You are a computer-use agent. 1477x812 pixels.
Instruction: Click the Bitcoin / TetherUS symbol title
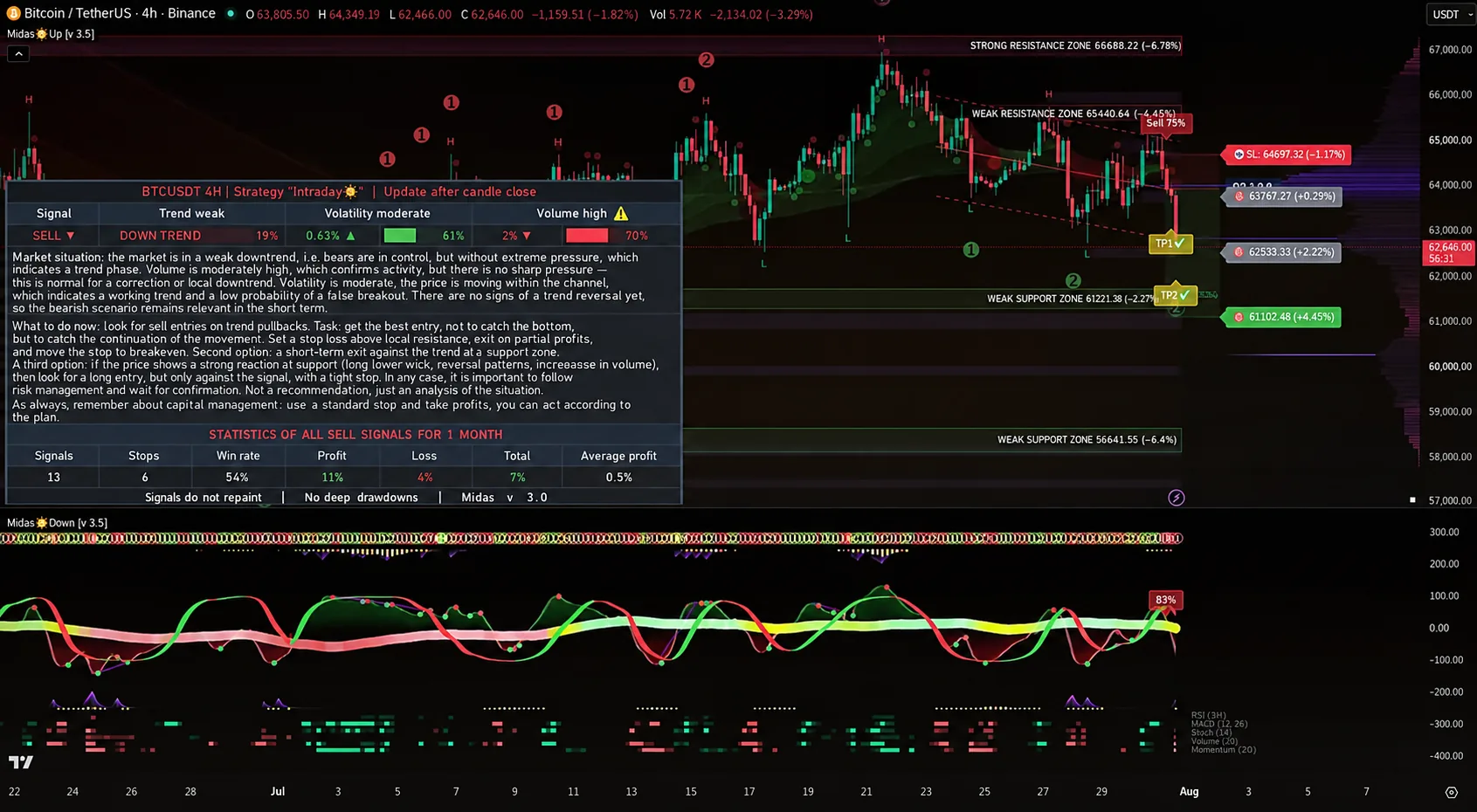click(120, 14)
